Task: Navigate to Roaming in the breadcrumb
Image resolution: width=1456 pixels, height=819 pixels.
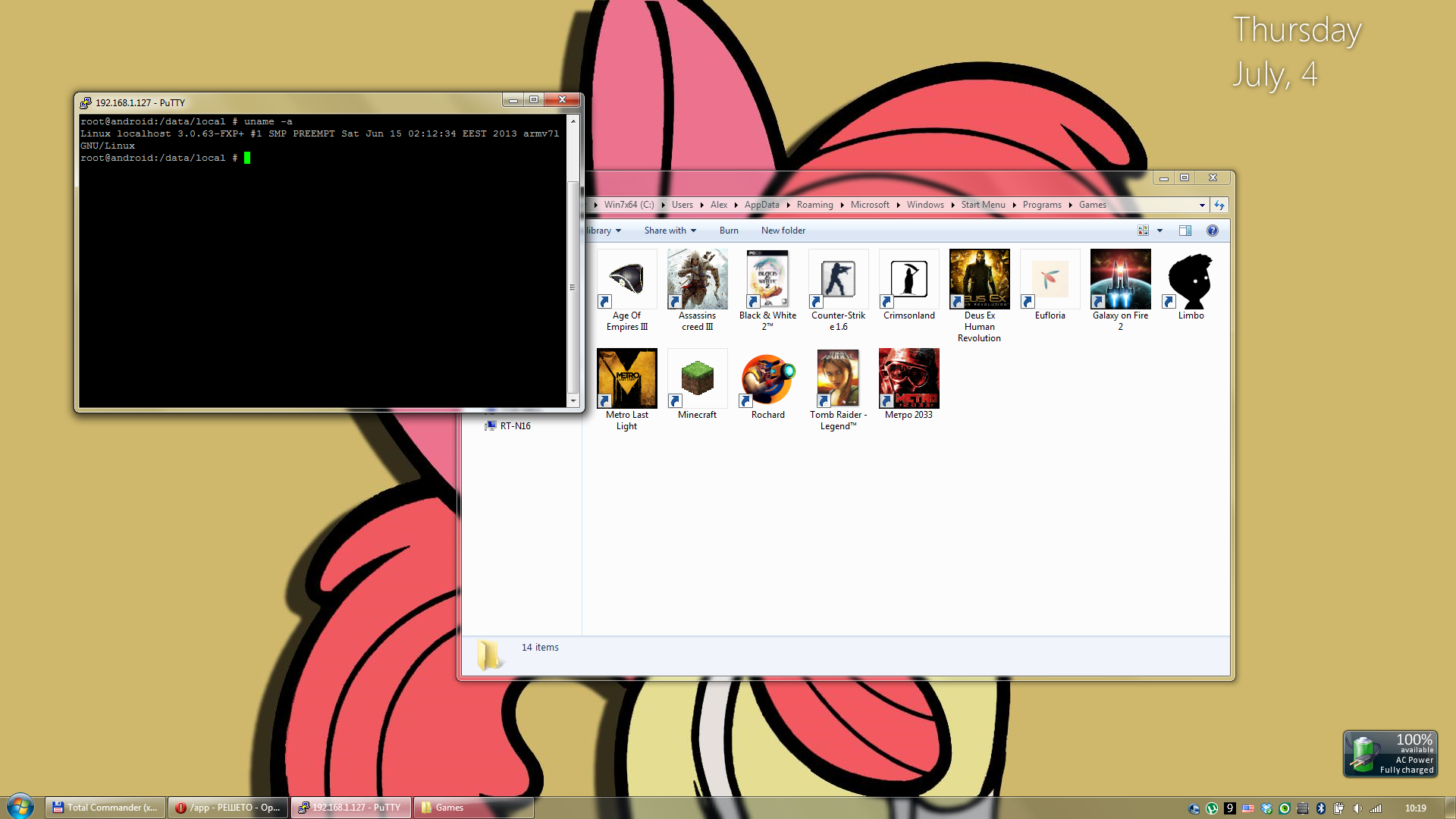Action: [x=814, y=205]
